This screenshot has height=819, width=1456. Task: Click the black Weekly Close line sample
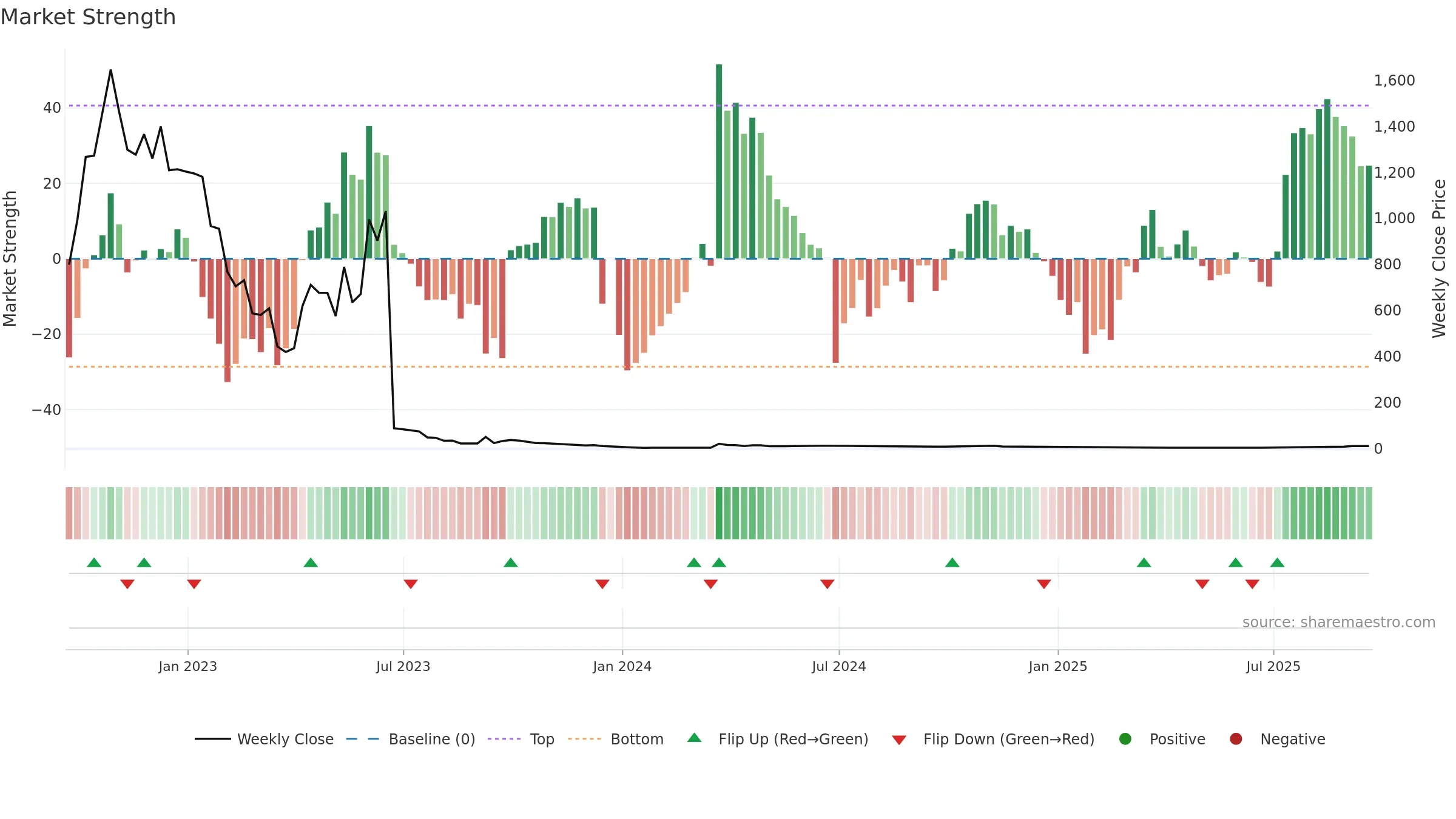click(x=212, y=739)
